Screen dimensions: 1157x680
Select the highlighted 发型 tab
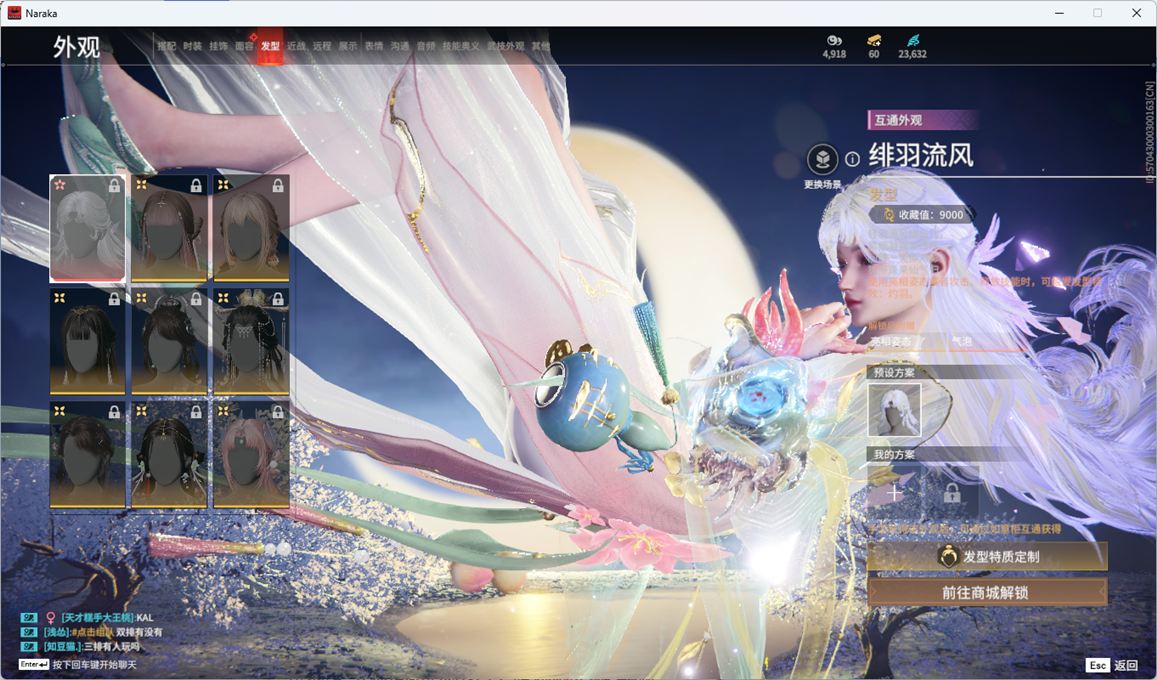(x=270, y=46)
